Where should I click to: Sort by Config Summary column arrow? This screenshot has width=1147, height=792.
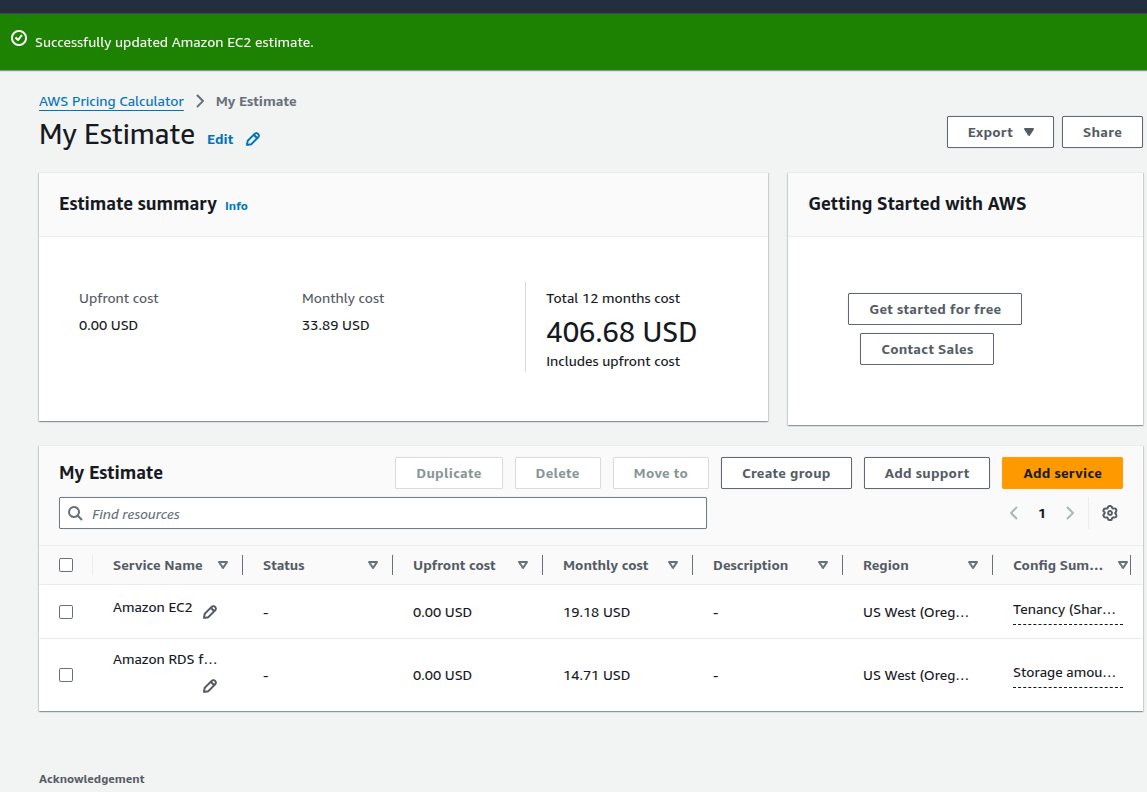click(x=1123, y=565)
